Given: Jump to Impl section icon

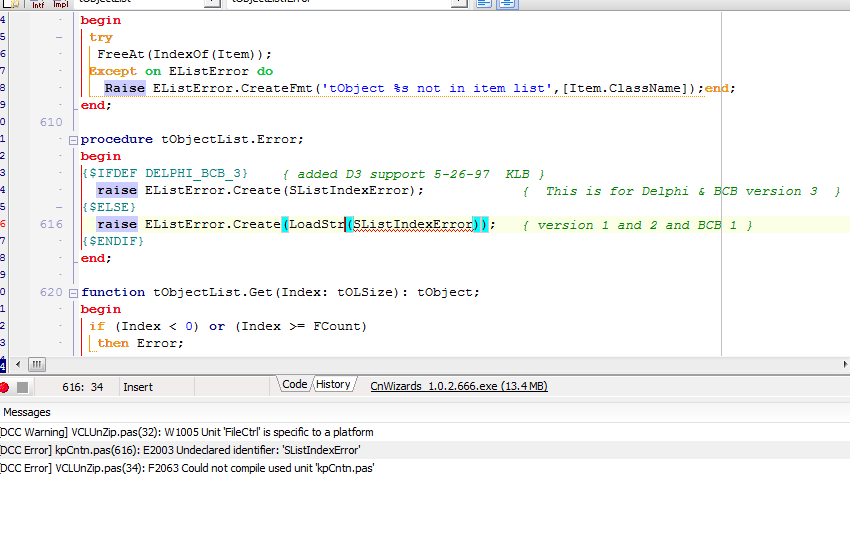Looking at the screenshot, I should [61, 3].
